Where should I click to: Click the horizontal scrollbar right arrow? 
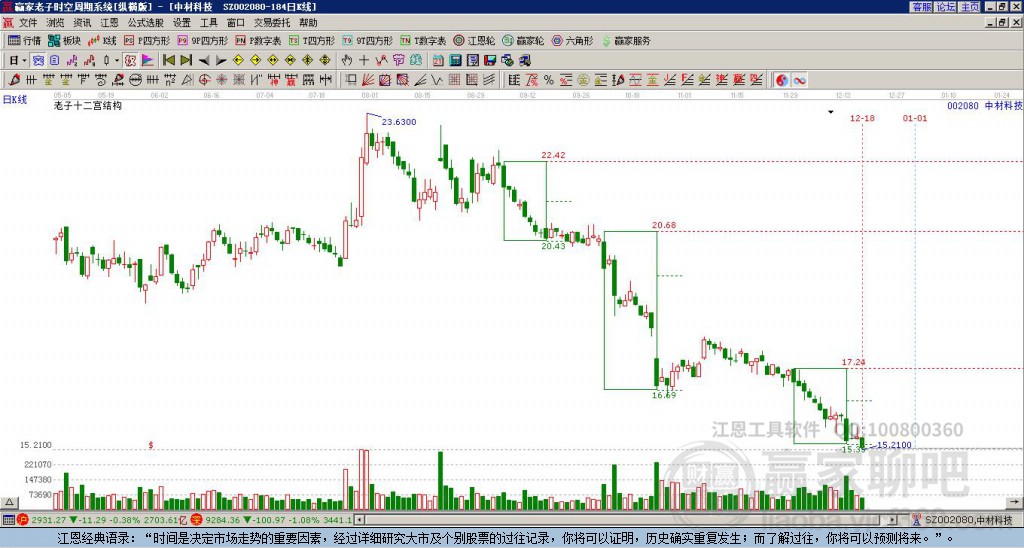click(x=893, y=520)
